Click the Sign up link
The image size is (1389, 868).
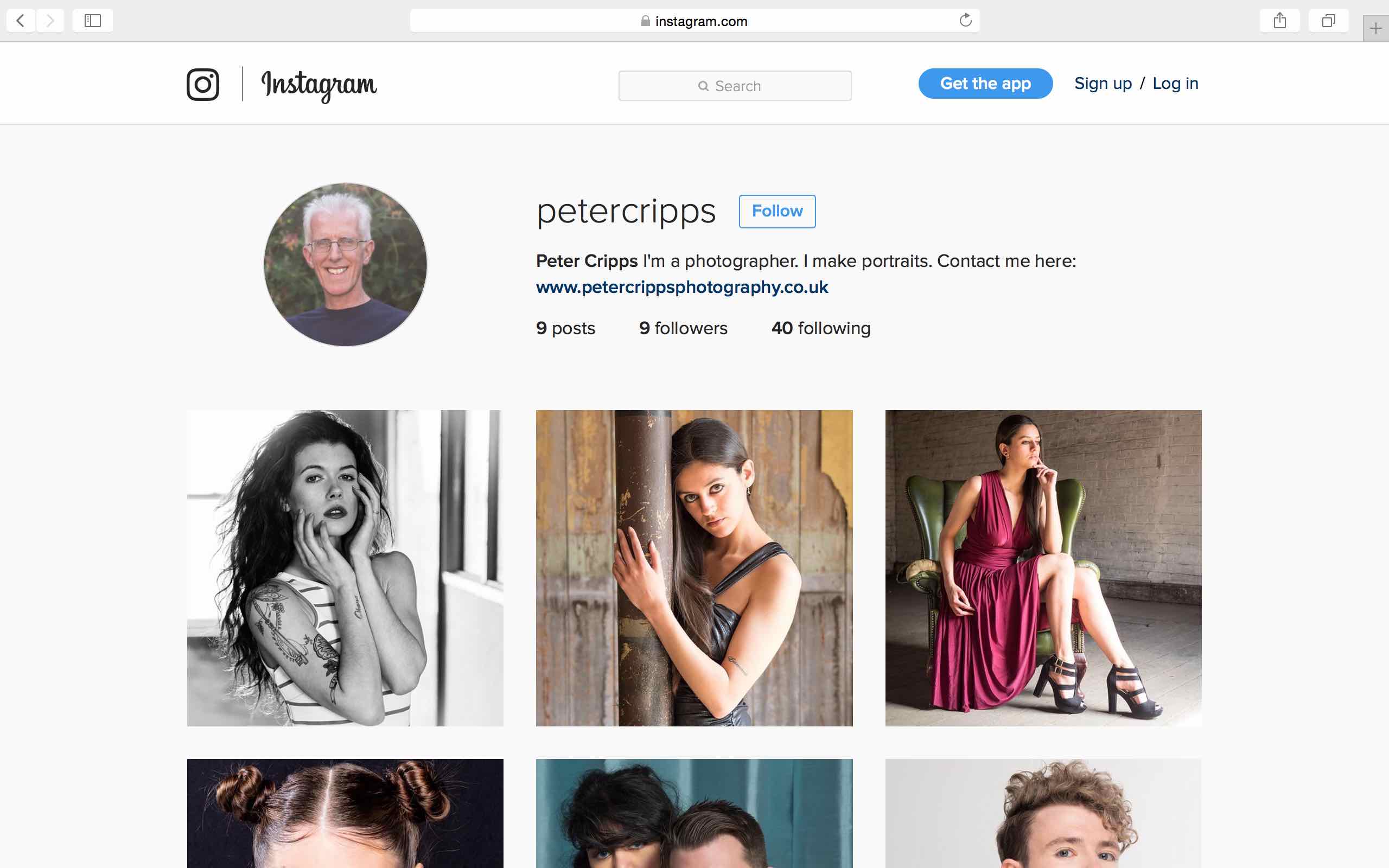1103,83
